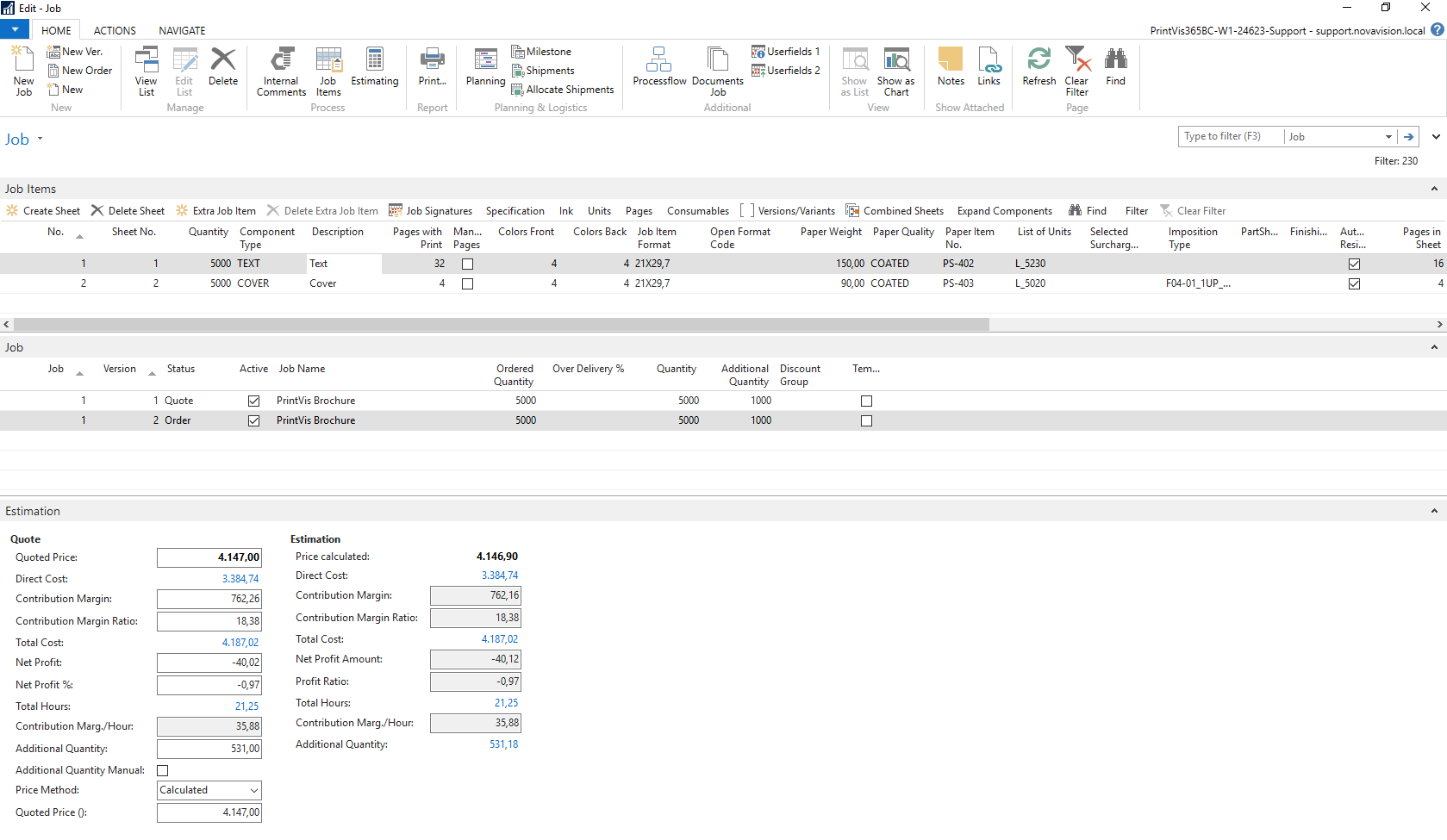The width and height of the screenshot is (1447, 840).
Task: Switch to the ACTIONS tab
Action: 115,30
